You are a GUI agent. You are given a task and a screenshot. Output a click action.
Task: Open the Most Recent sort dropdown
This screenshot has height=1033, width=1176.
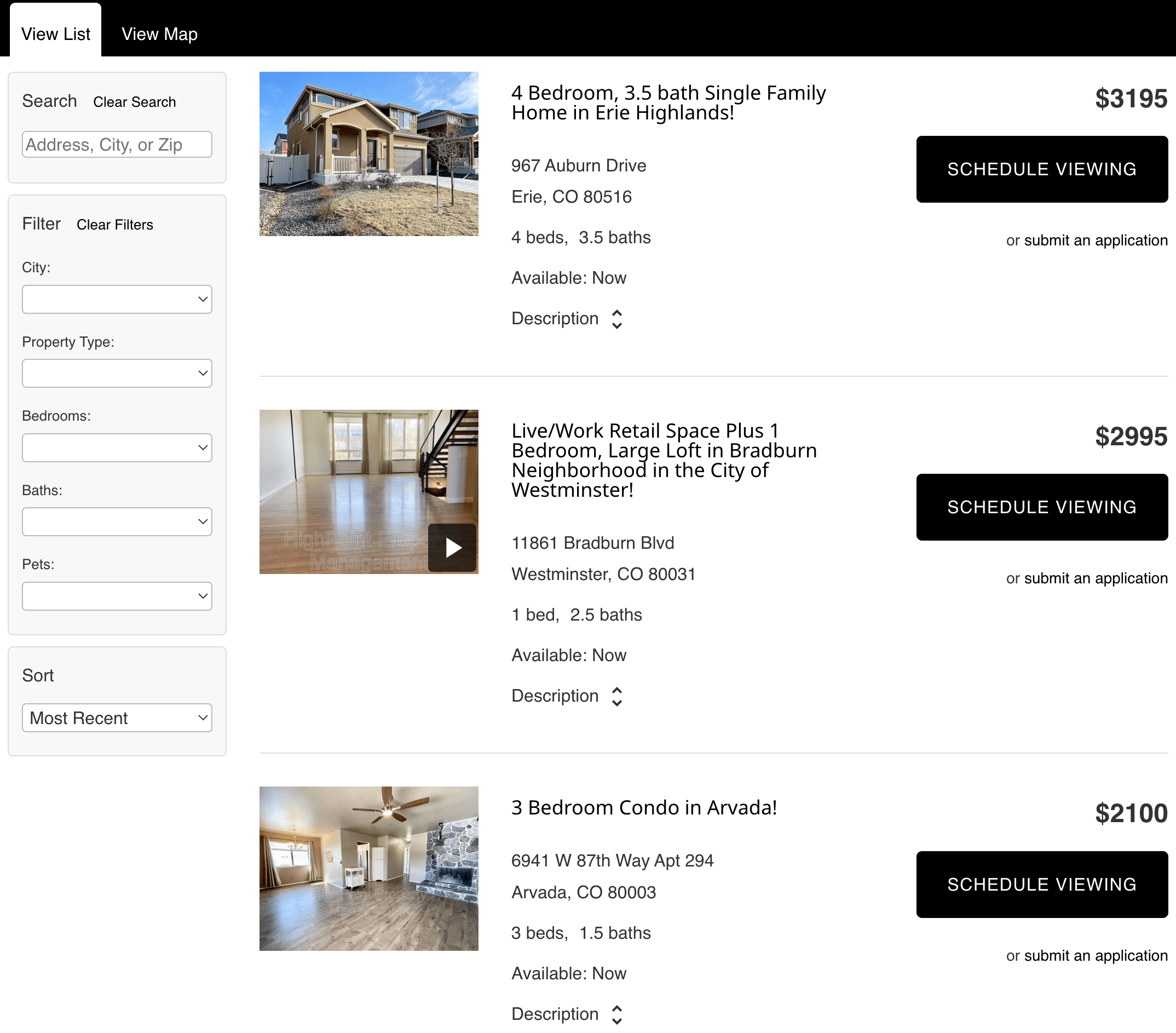tap(116, 718)
